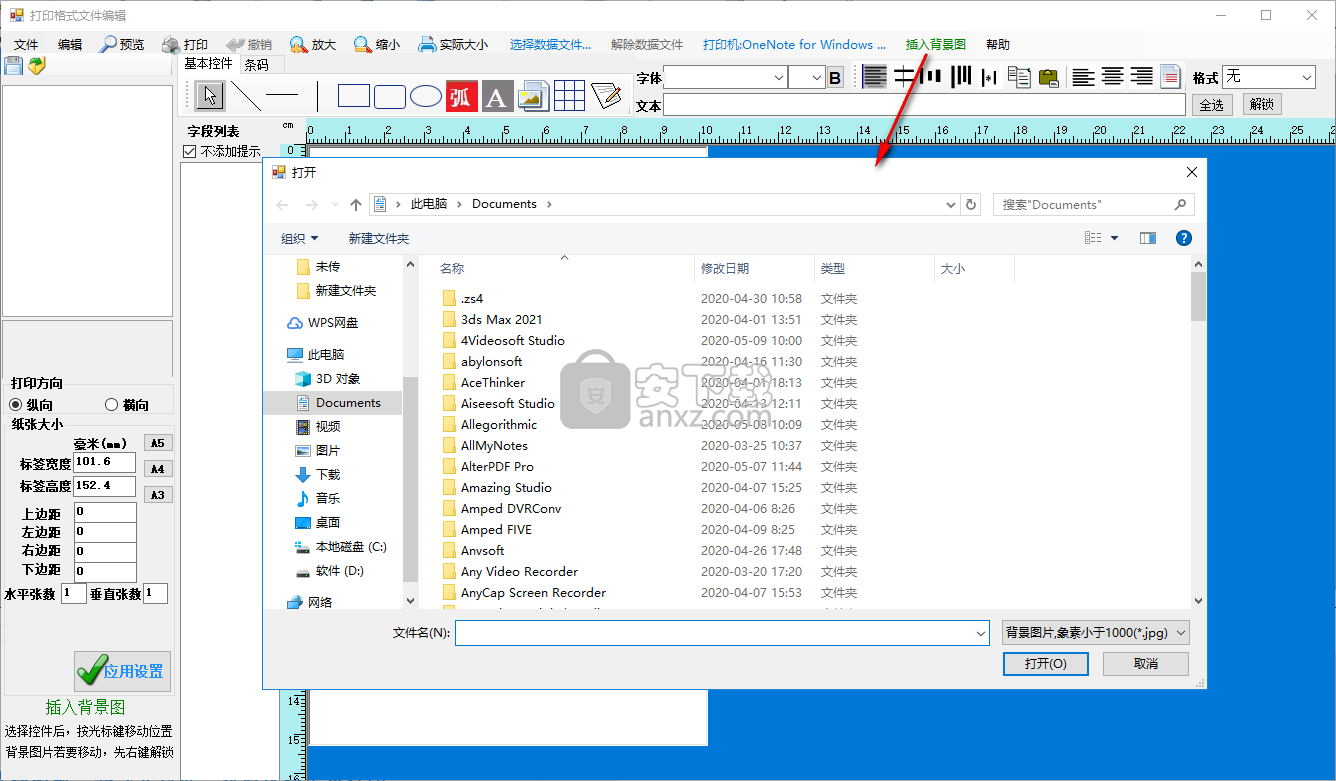Select the insert picture tool
The width and height of the screenshot is (1336, 781).
coord(533,96)
